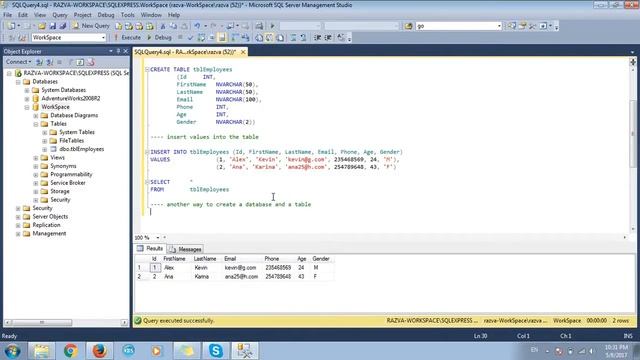Open the Debug menu
The height and width of the screenshot is (360, 640).
pos(106,15)
